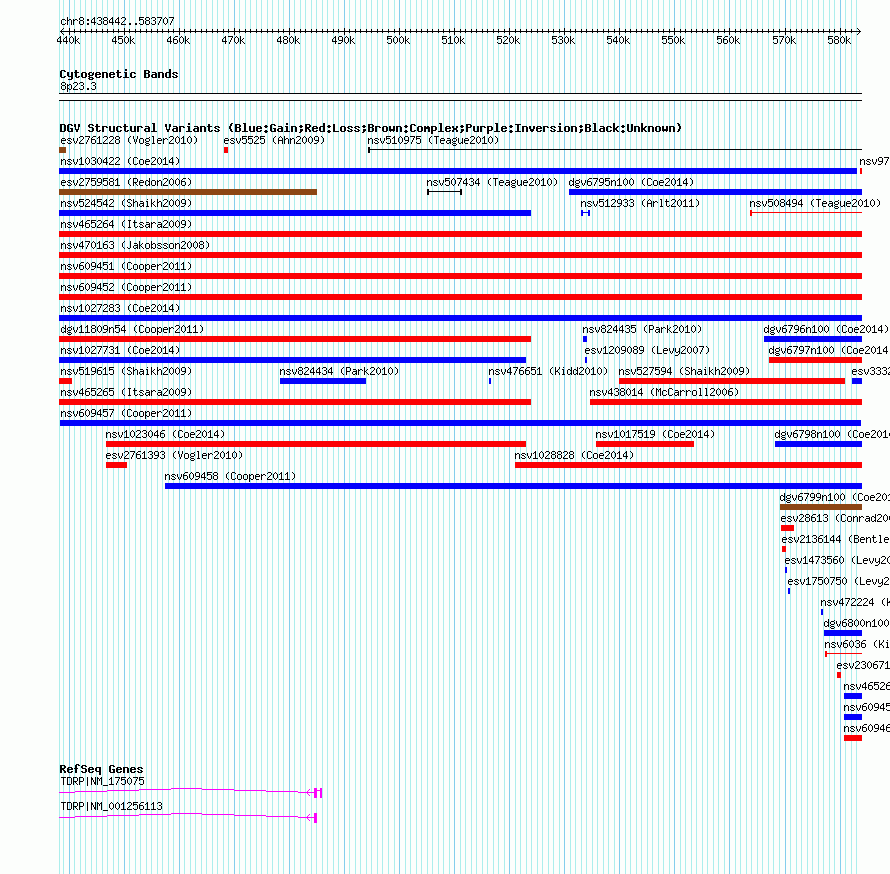This screenshot has width=890, height=874.
Task: Select the dgv11809n54 (Cooper2011) label
Action: click(x=132, y=329)
